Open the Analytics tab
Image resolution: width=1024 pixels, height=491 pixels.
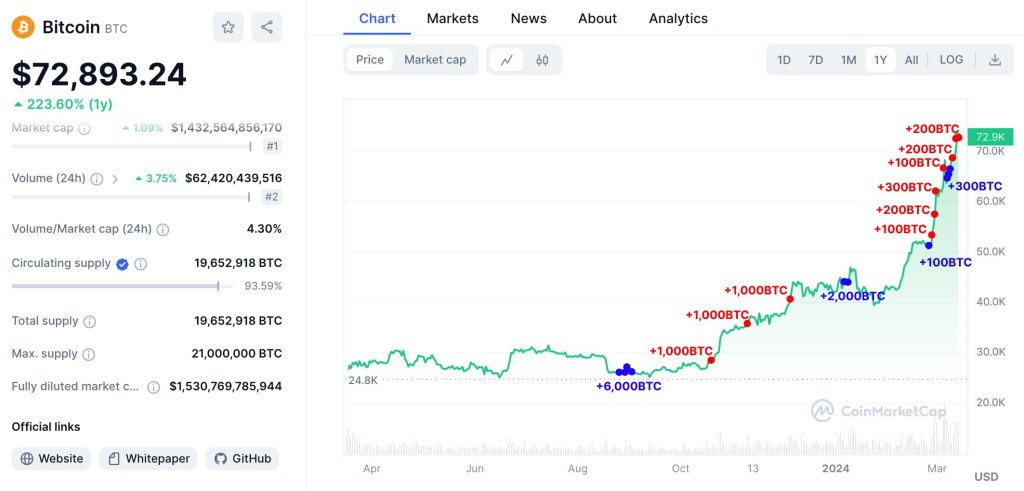click(x=678, y=18)
